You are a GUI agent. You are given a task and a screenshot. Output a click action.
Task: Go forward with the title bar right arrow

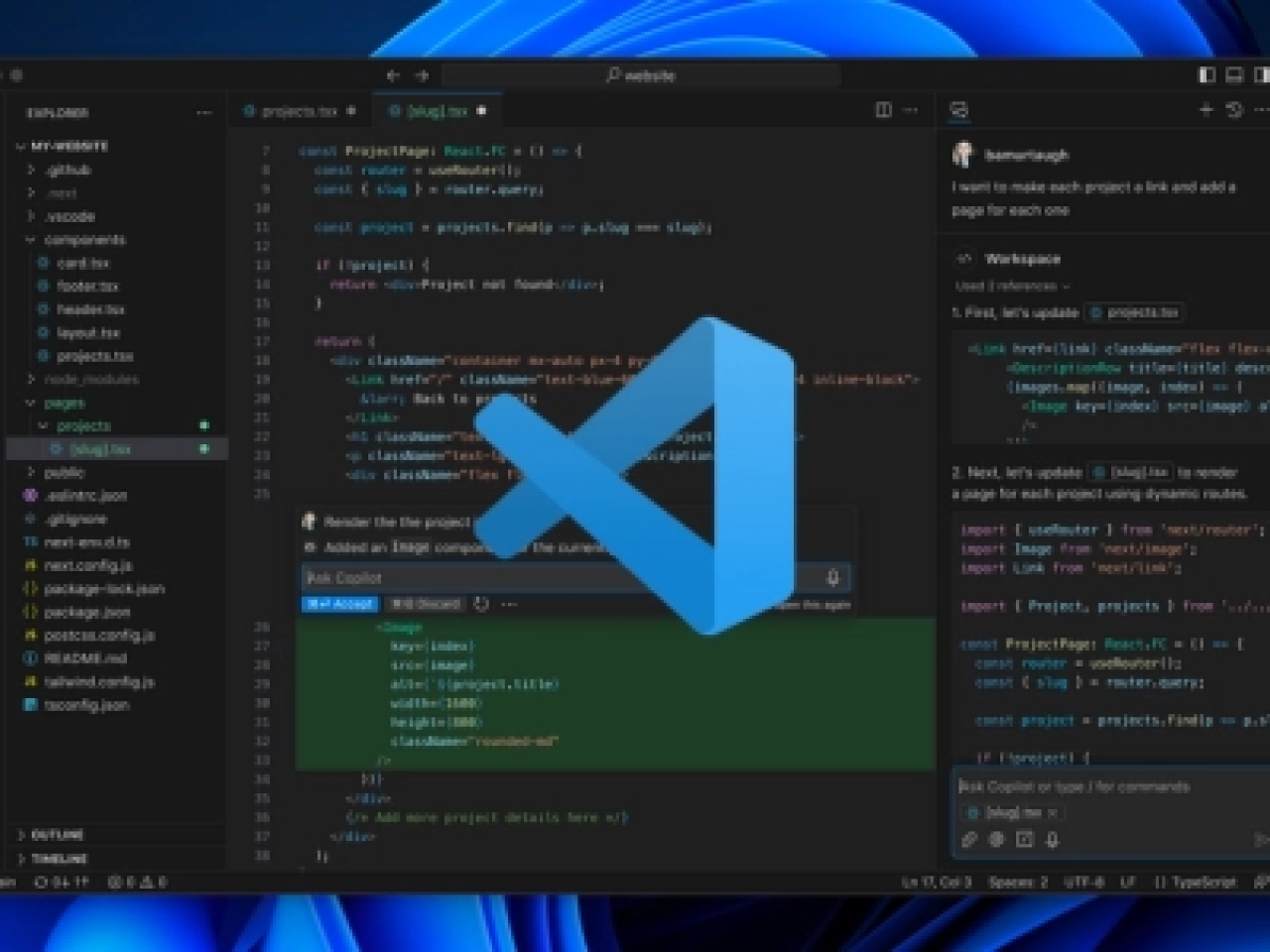pos(422,75)
